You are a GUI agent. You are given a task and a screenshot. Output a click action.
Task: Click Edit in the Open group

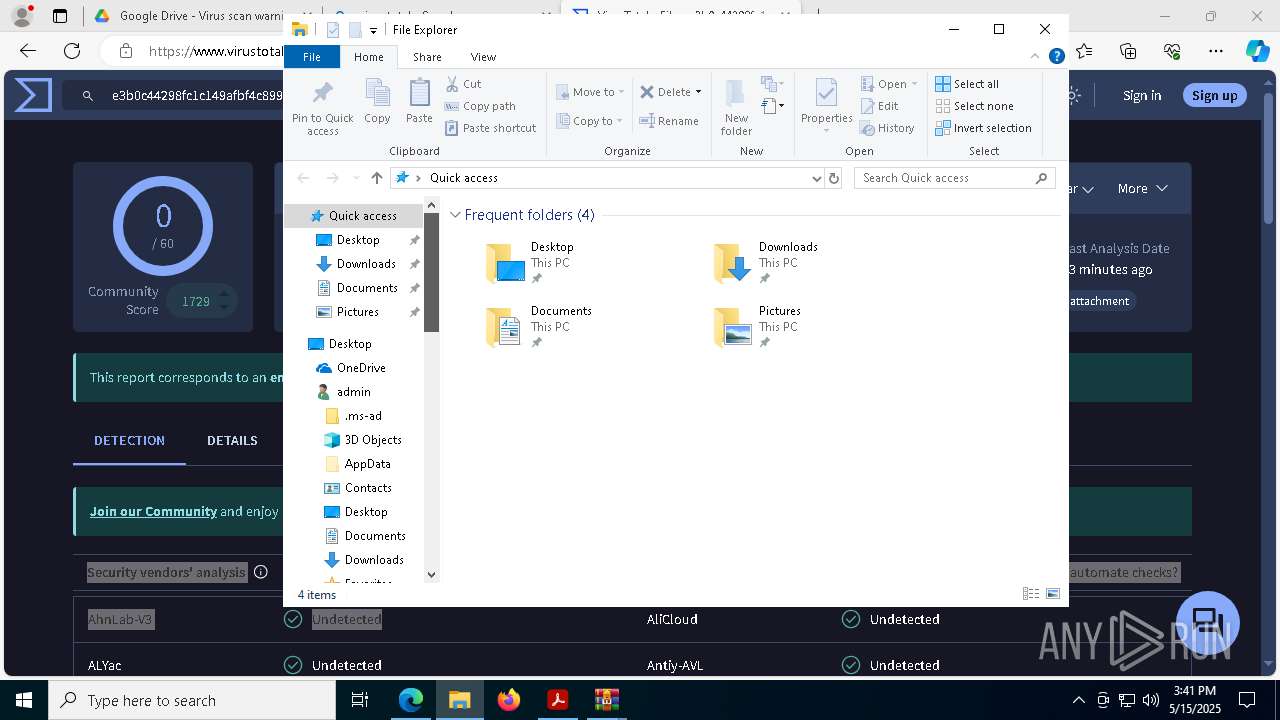(x=879, y=106)
